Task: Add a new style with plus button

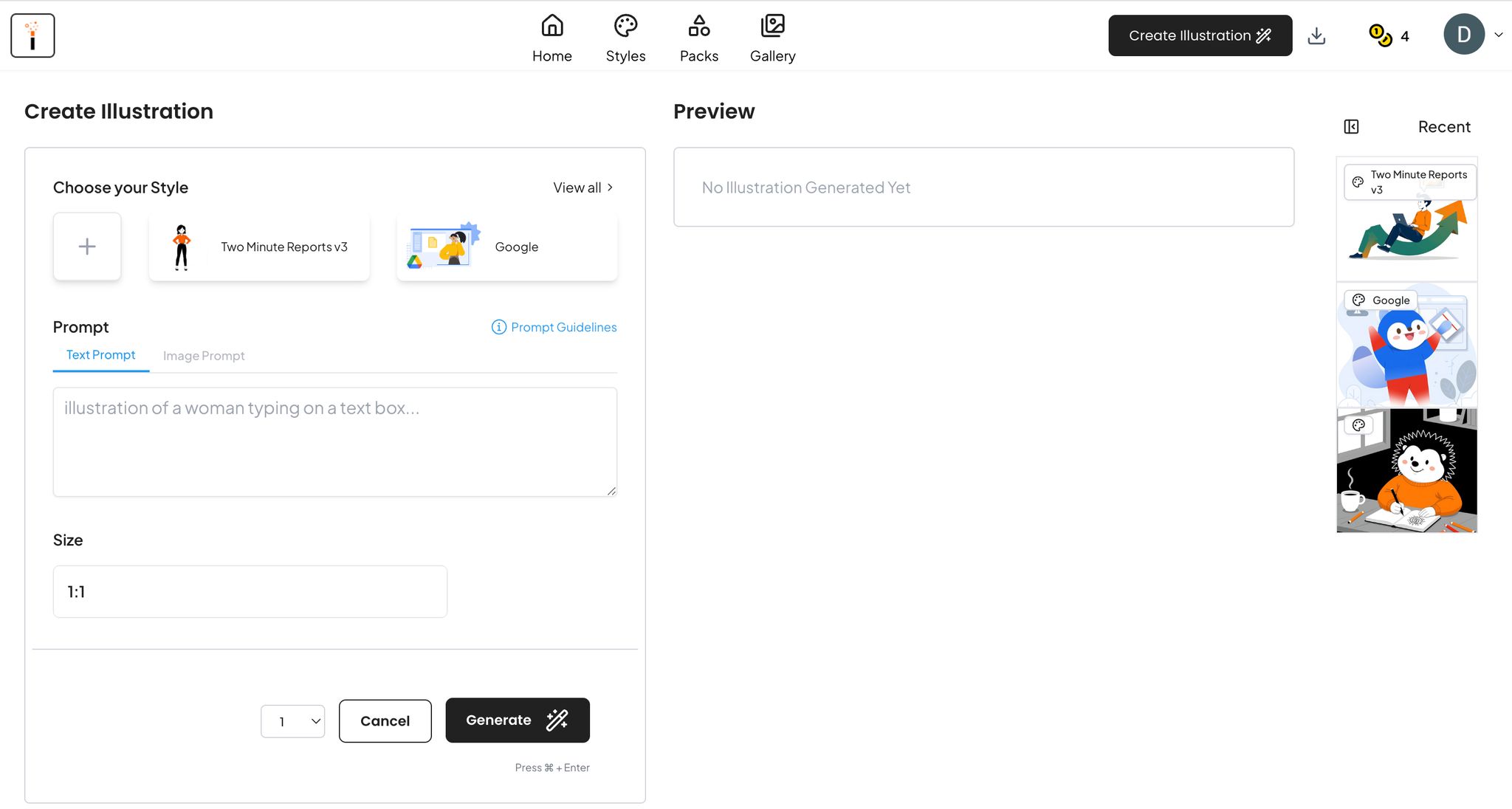Action: point(87,247)
